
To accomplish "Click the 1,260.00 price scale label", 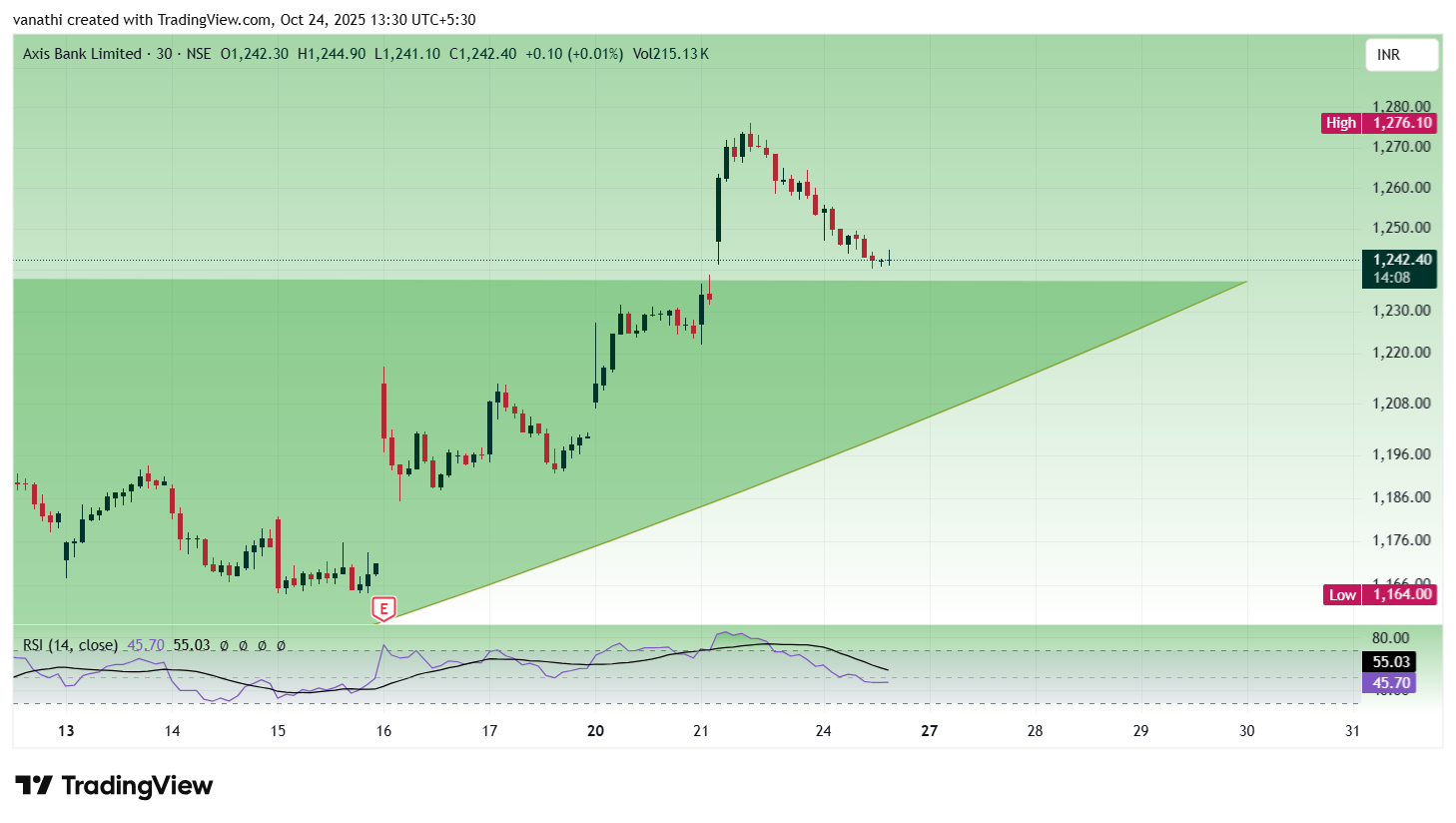I will (1401, 187).
